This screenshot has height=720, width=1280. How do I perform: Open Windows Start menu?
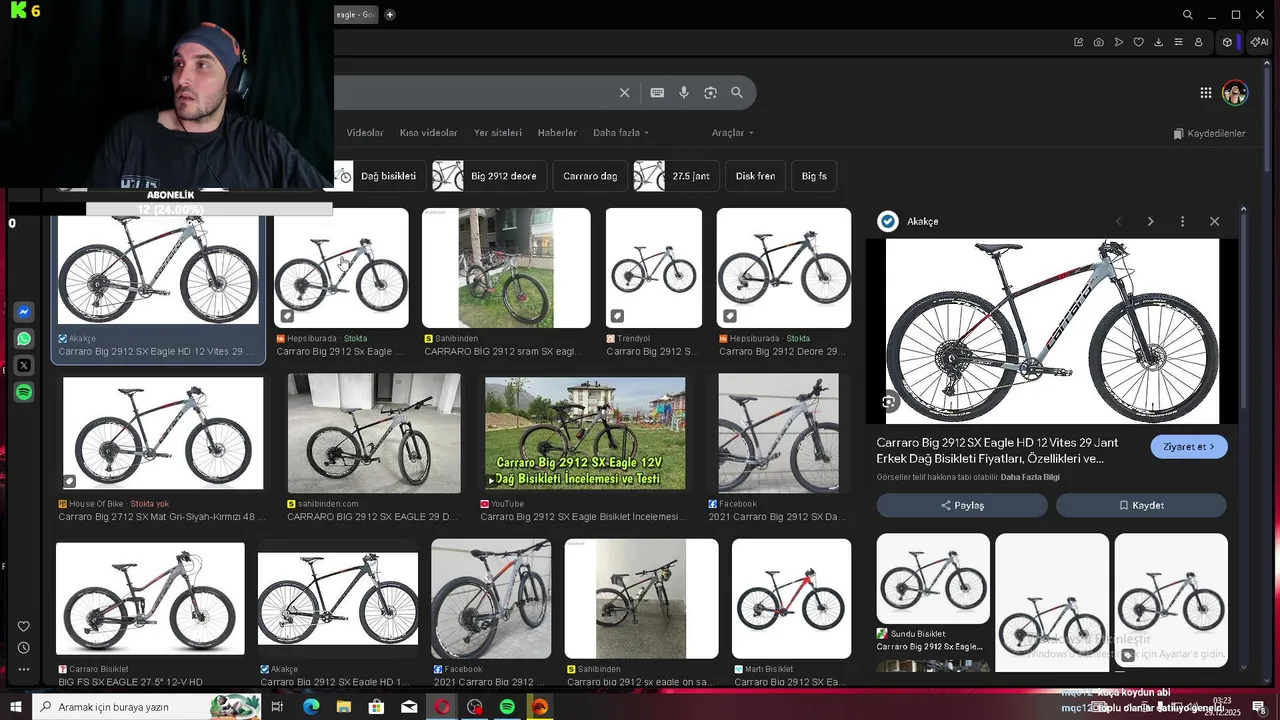(x=16, y=707)
